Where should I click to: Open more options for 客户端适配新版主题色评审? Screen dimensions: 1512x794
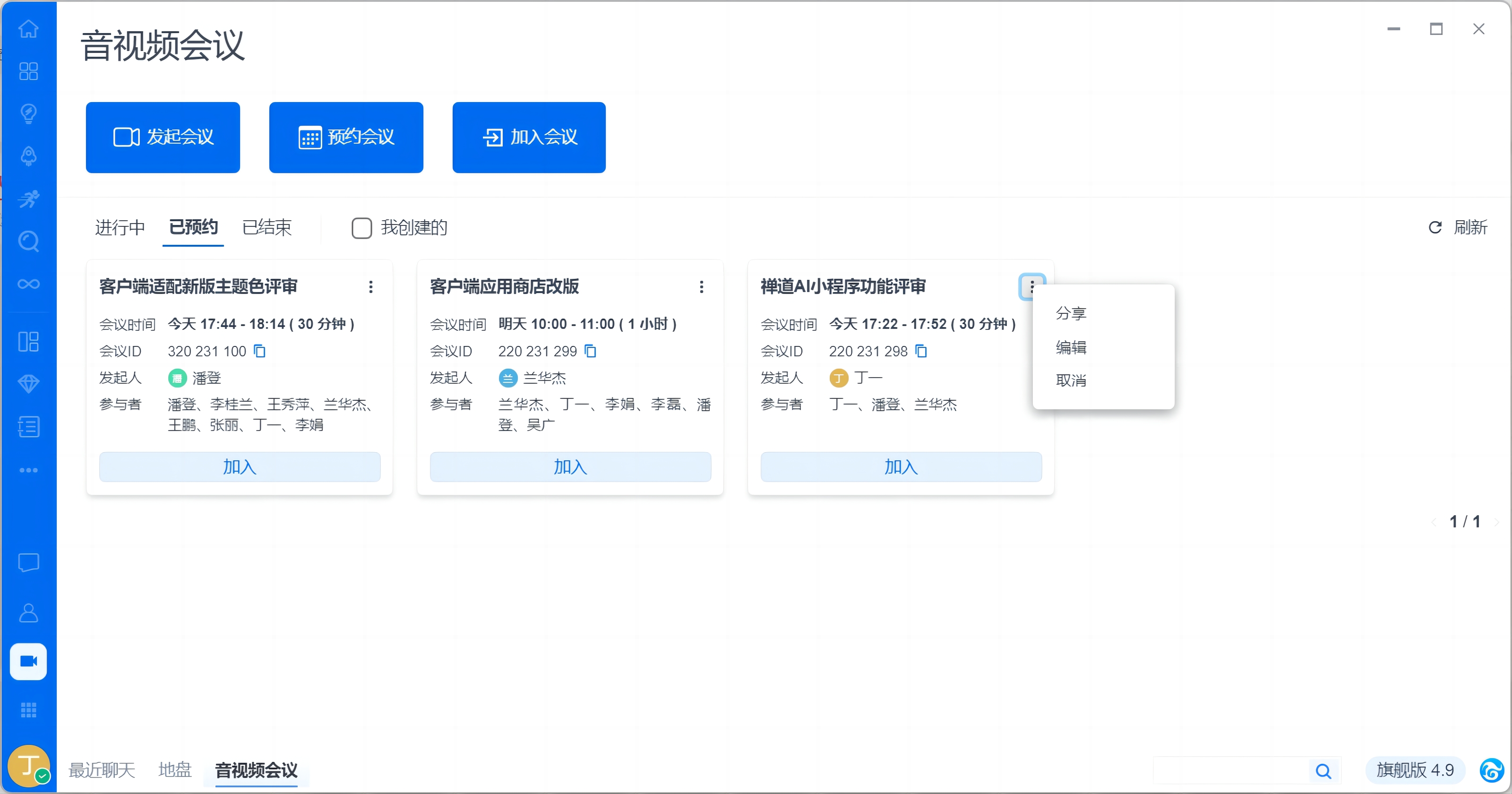click(x=370, y=286)
